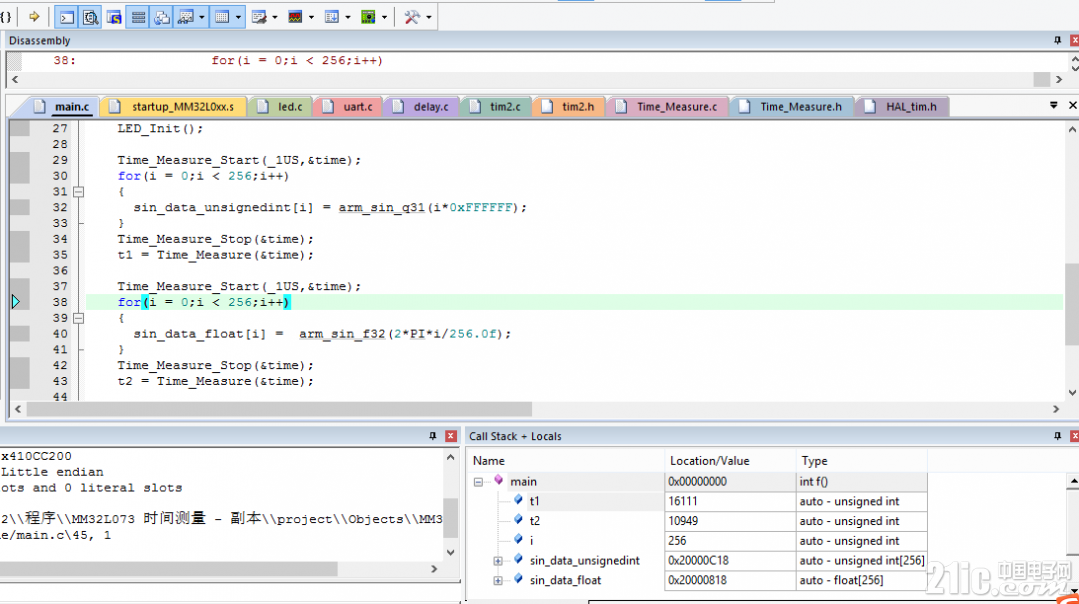Click the variable icon next to t1
Screen dimensions: 1079x604
(518, 501)
